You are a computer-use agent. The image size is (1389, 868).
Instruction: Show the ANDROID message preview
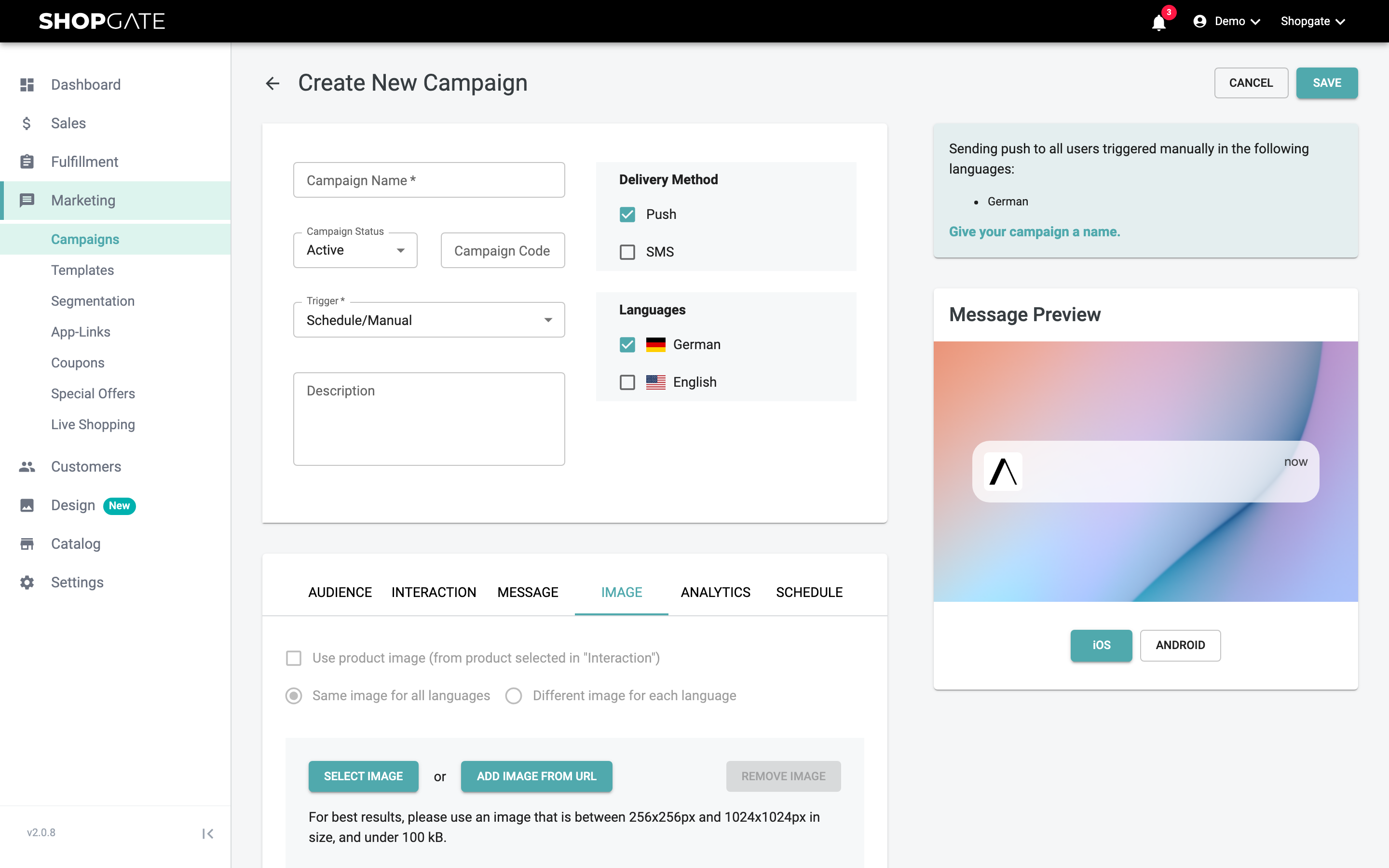point(1180,645)
